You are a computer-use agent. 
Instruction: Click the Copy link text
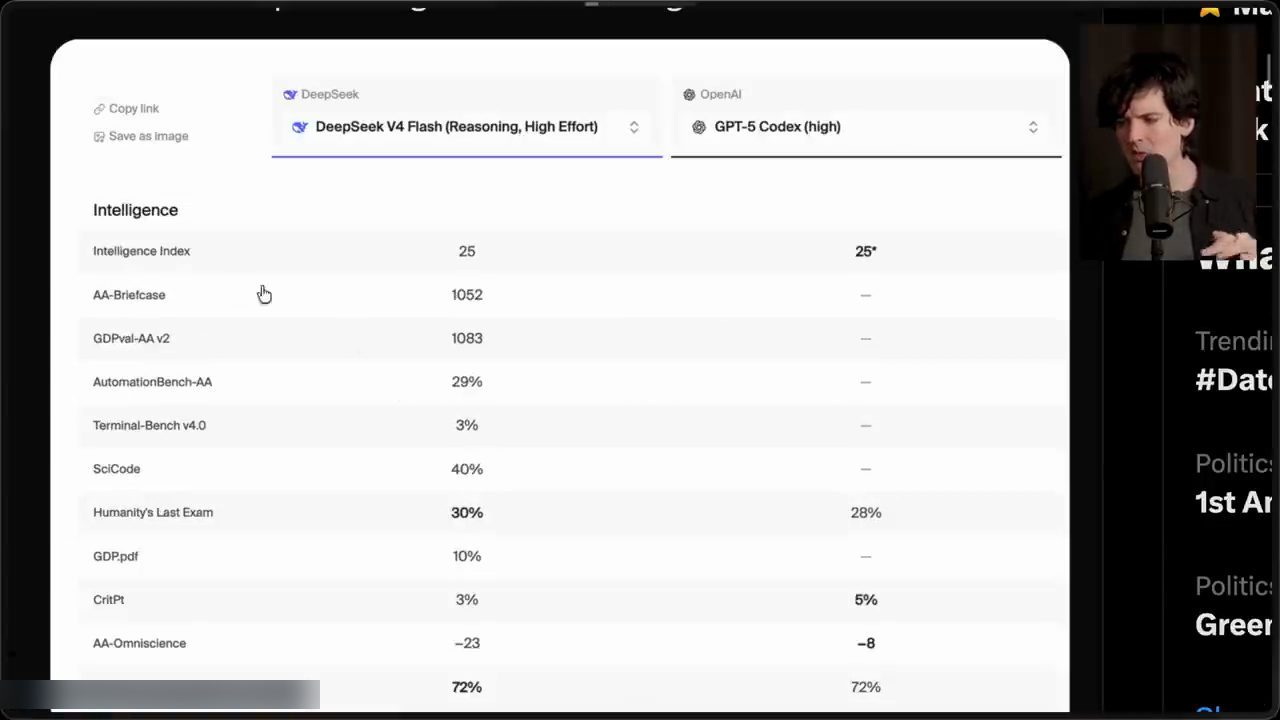(134, 109)
